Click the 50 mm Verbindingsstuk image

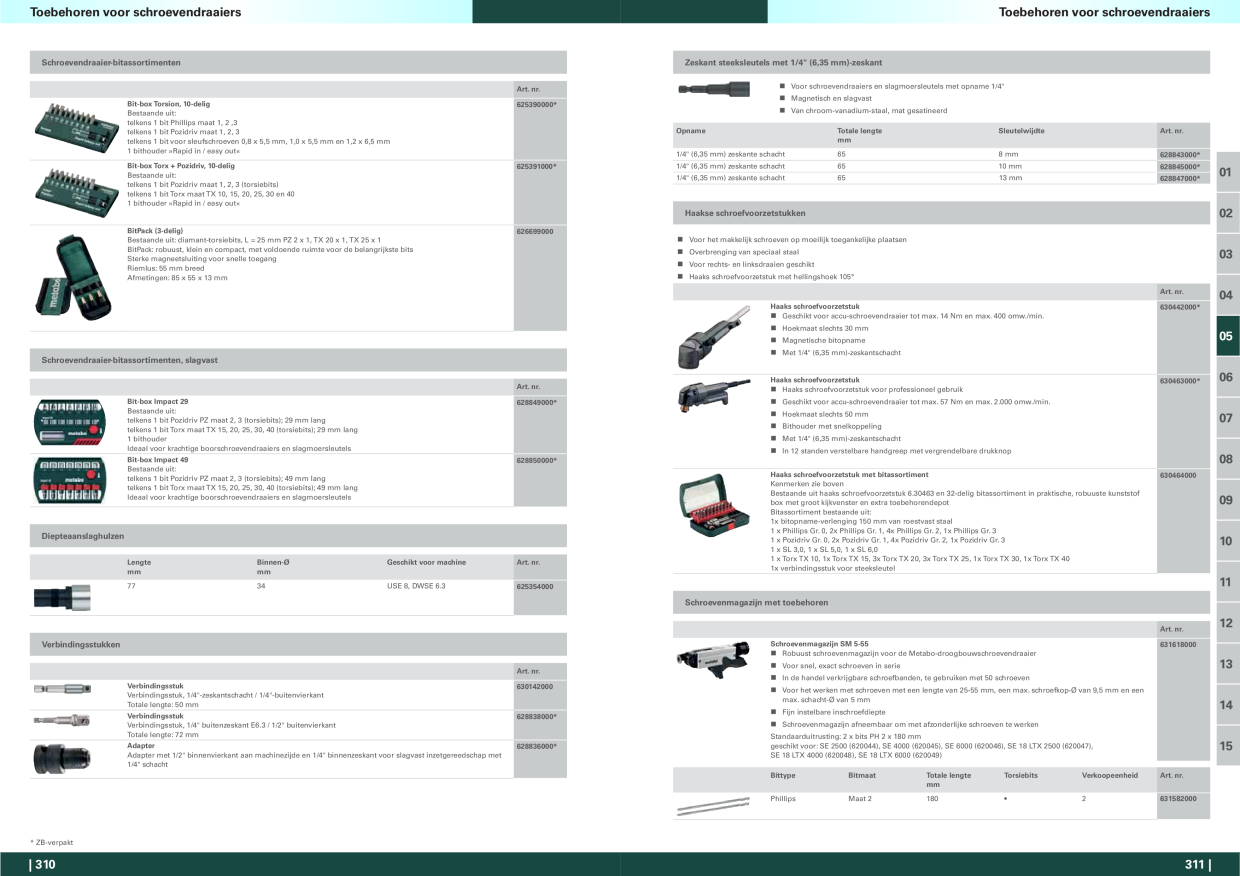point(61,691)
